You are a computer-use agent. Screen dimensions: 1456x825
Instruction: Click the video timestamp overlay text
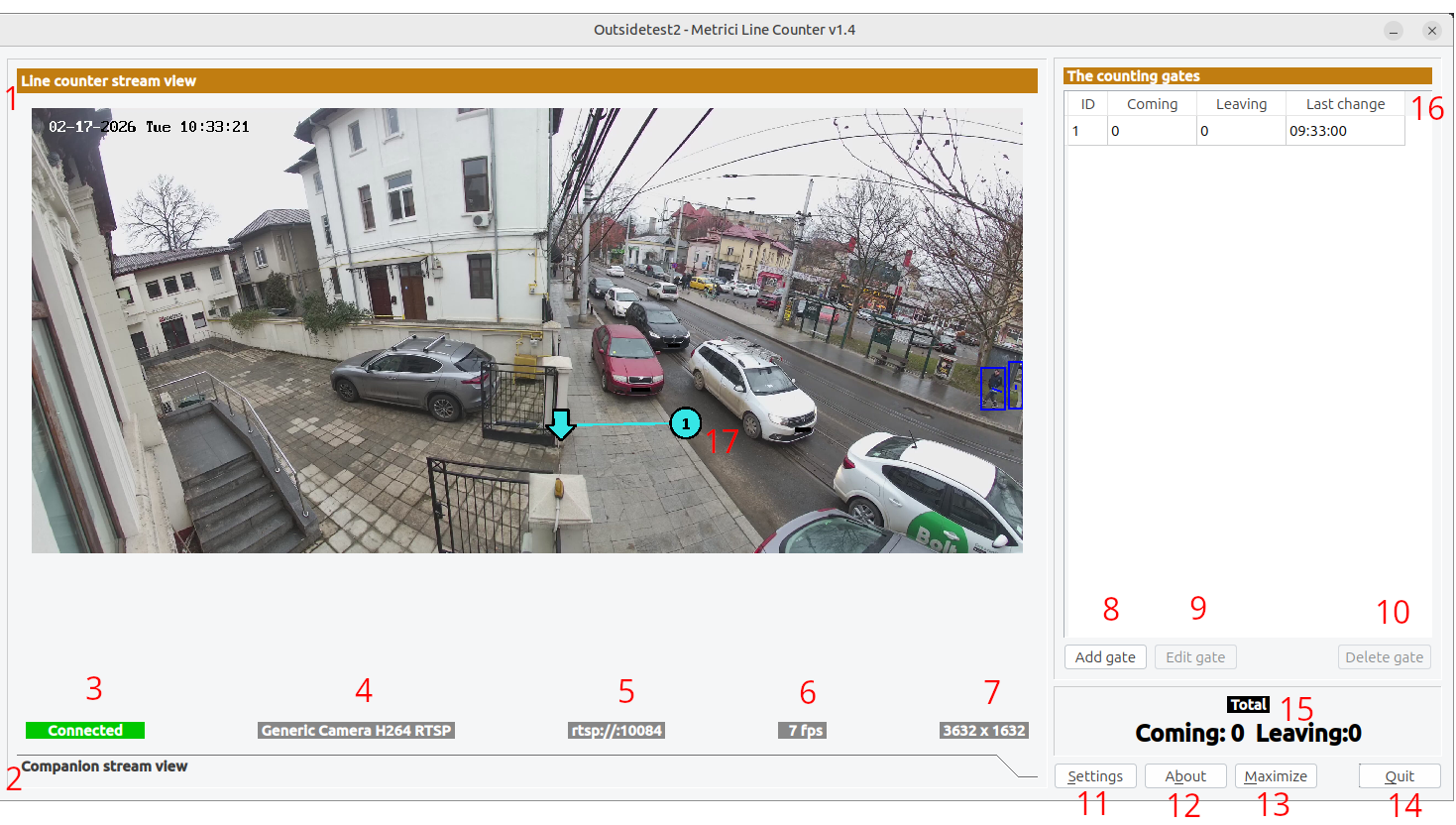149,127
